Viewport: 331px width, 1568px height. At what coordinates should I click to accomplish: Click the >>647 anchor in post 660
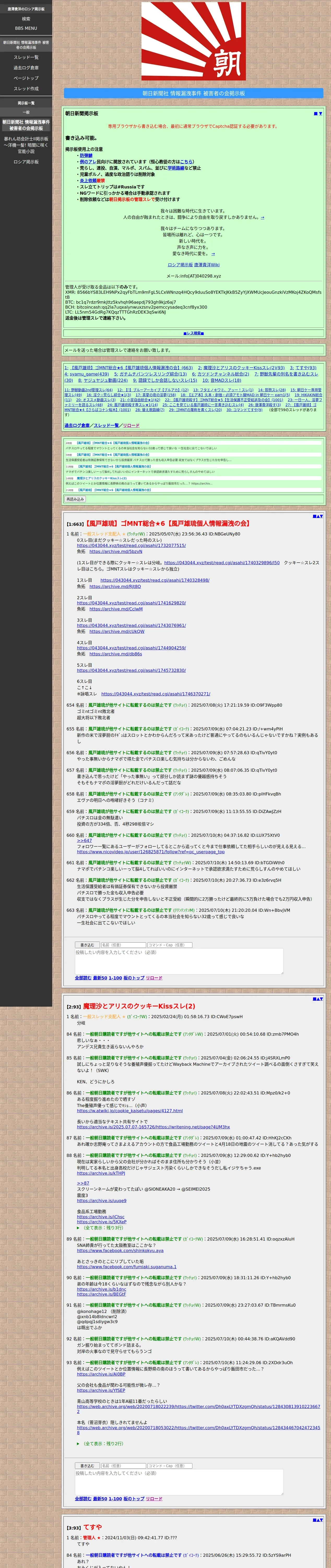tap(84, 841)
